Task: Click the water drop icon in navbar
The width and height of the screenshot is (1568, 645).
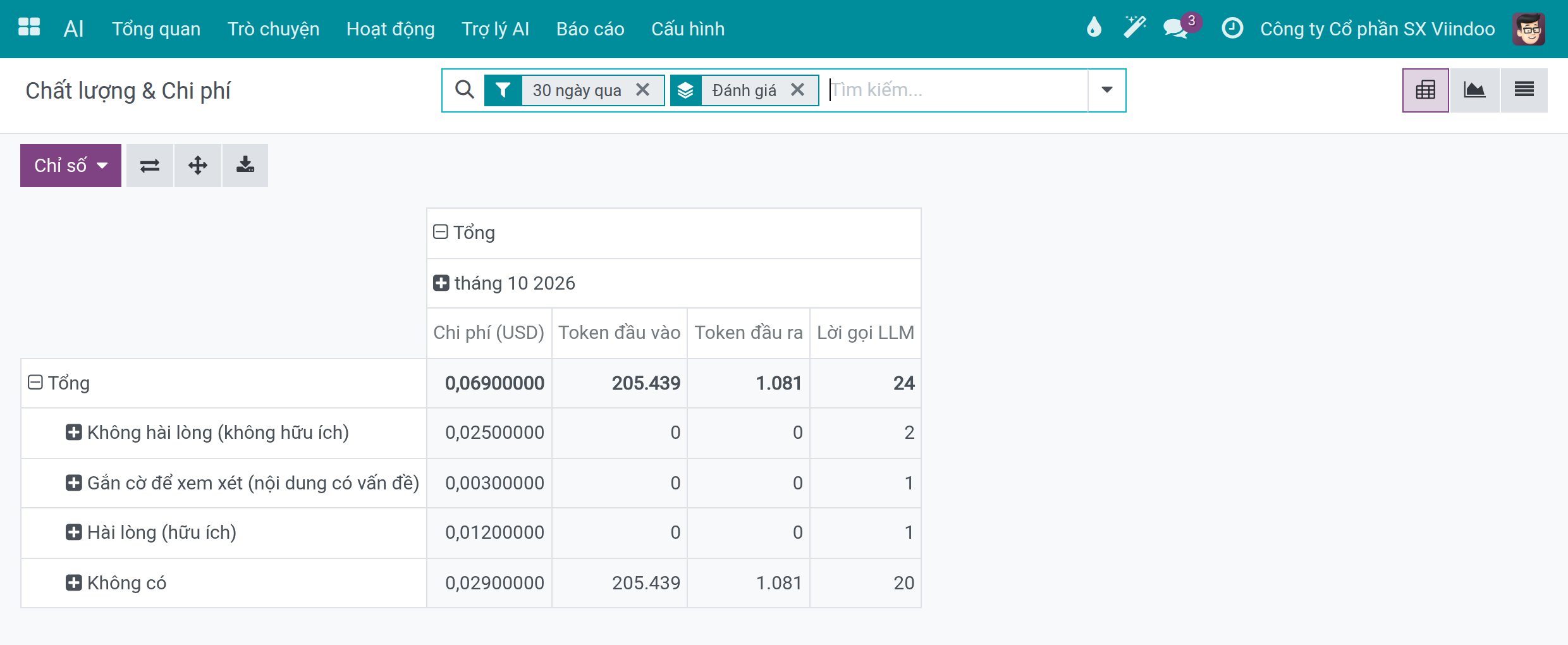Action: coord(1094,28)
